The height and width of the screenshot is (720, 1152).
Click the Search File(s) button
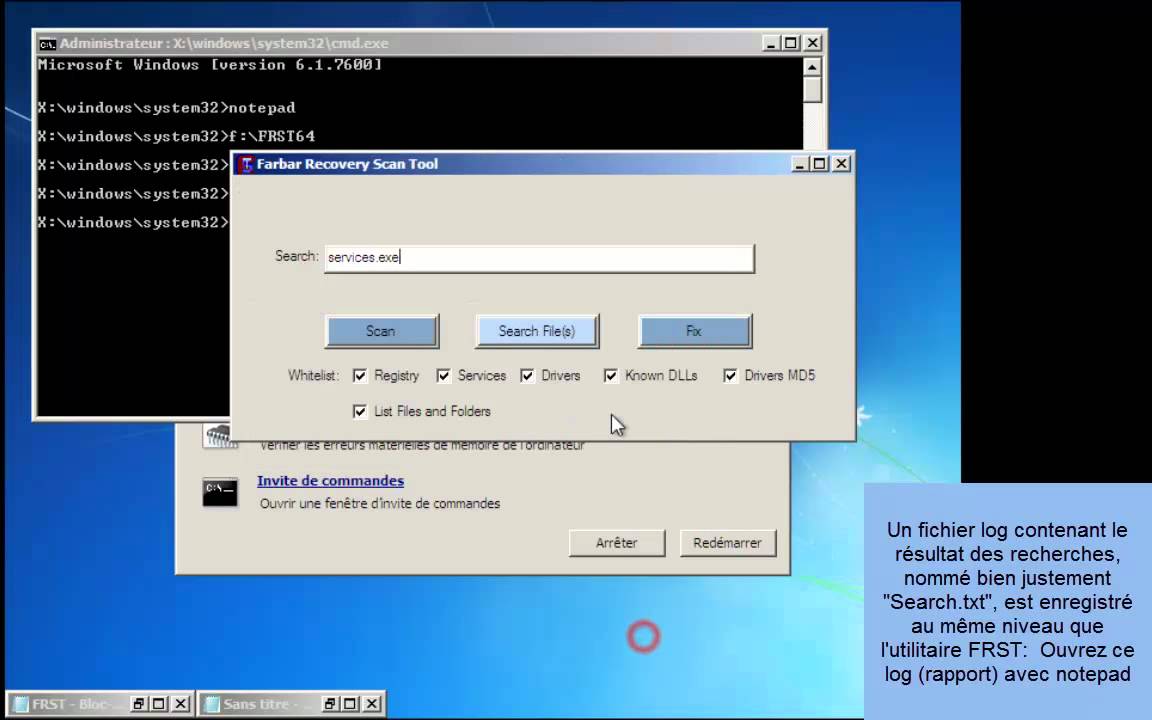536,331
